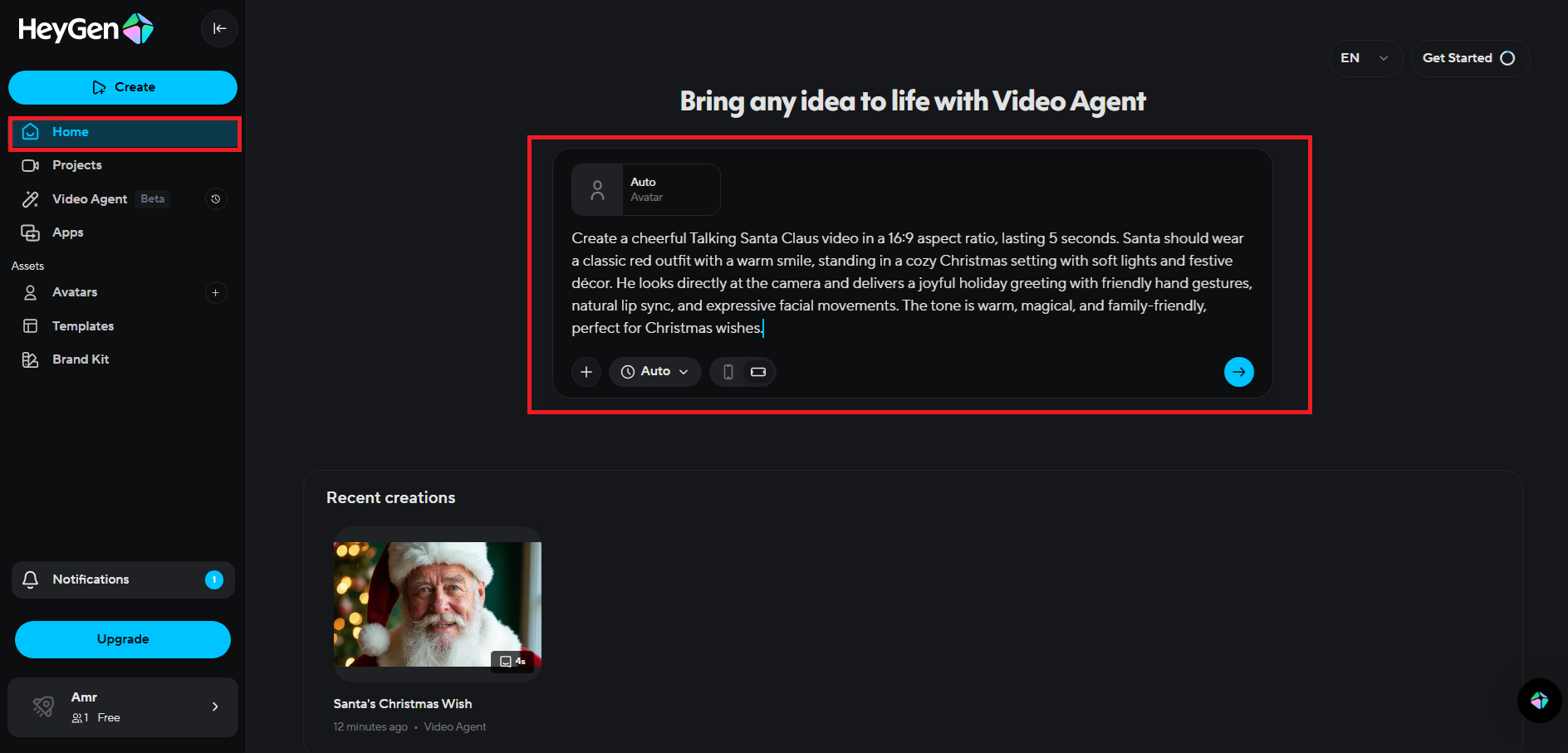The image size is (1568, 753).
Task: Click the Create button
Action: coord(122,87)
